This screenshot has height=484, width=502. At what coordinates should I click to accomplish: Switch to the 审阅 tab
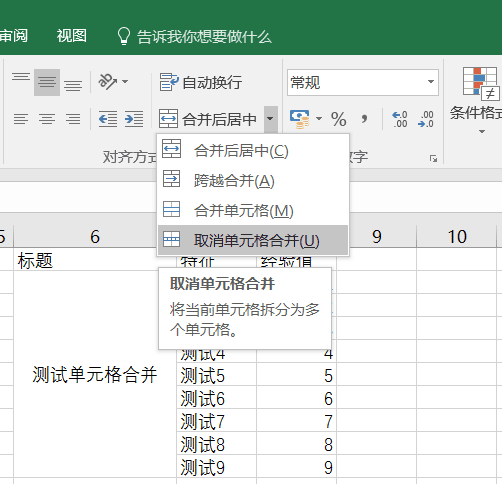click(x=14, y=36)
